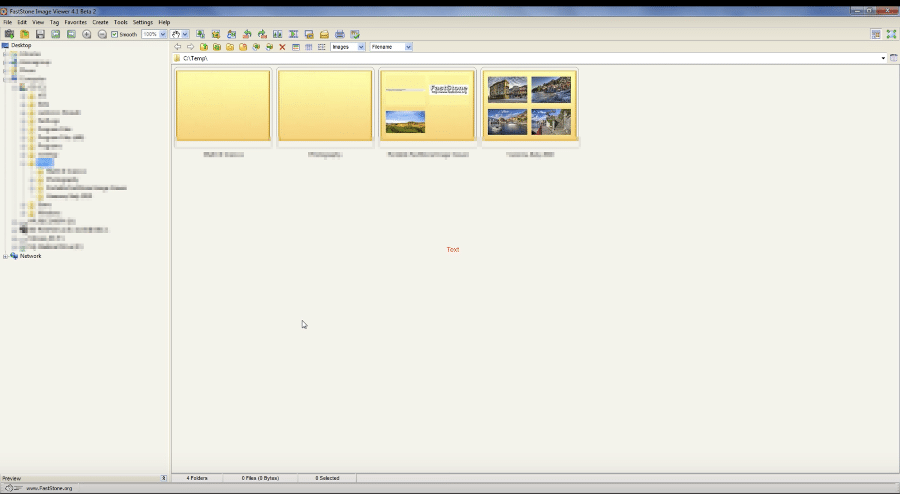Open the 100% zoom level dropdown

(163, 34)
